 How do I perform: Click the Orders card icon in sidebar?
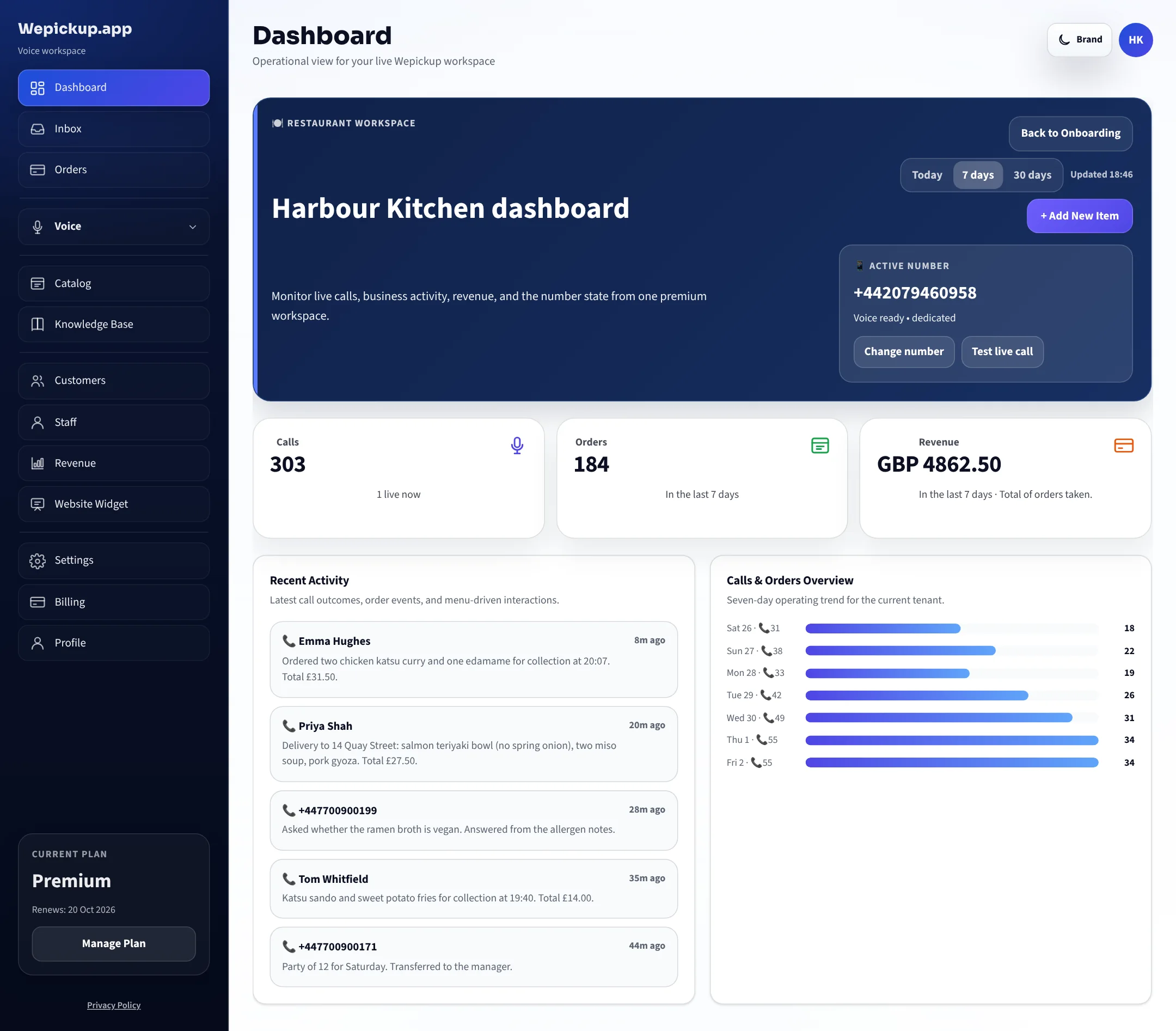pyautogui.click(x=38, y=170)
